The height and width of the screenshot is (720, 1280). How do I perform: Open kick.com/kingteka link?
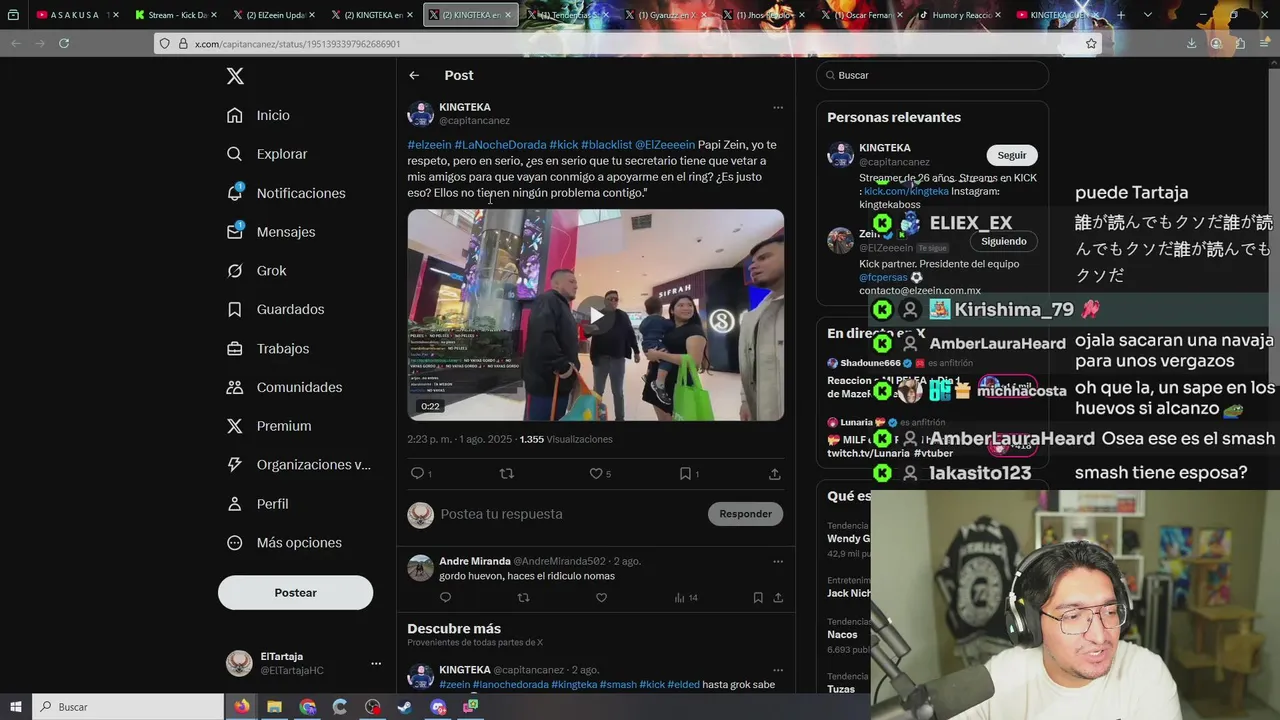pyautogui.click(x=906, y=191)
